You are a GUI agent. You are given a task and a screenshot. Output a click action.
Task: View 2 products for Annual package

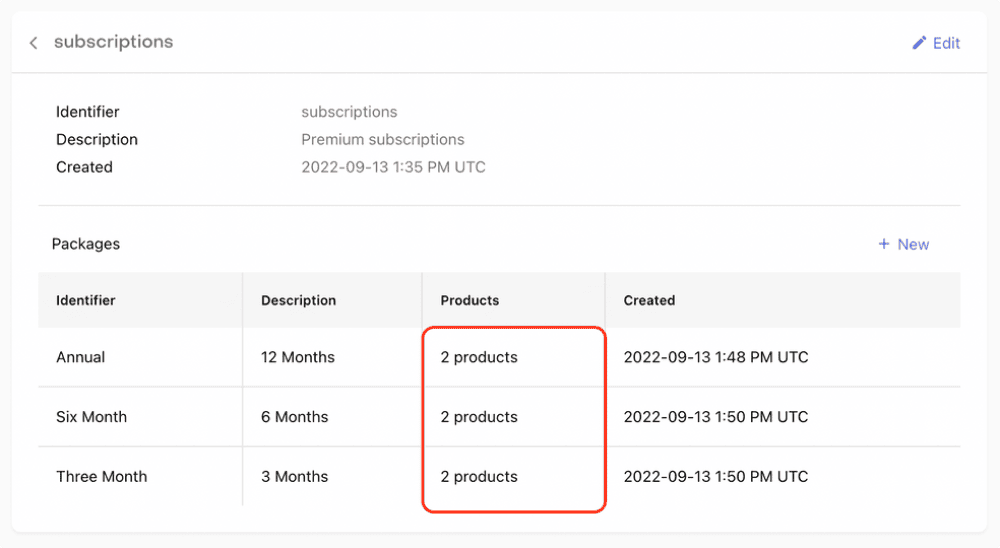pos(479,357)
